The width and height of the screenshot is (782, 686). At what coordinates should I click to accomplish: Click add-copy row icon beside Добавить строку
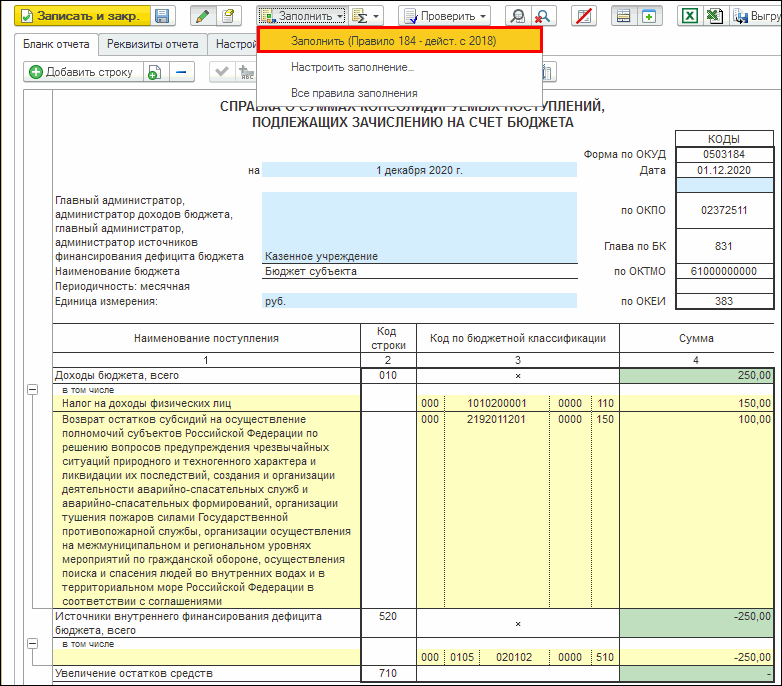click(154, 72)
